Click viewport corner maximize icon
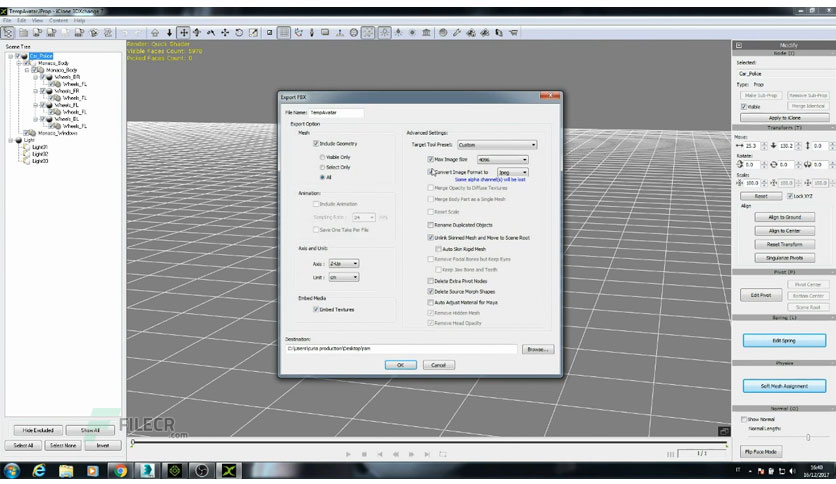 (x=724, y=431)
